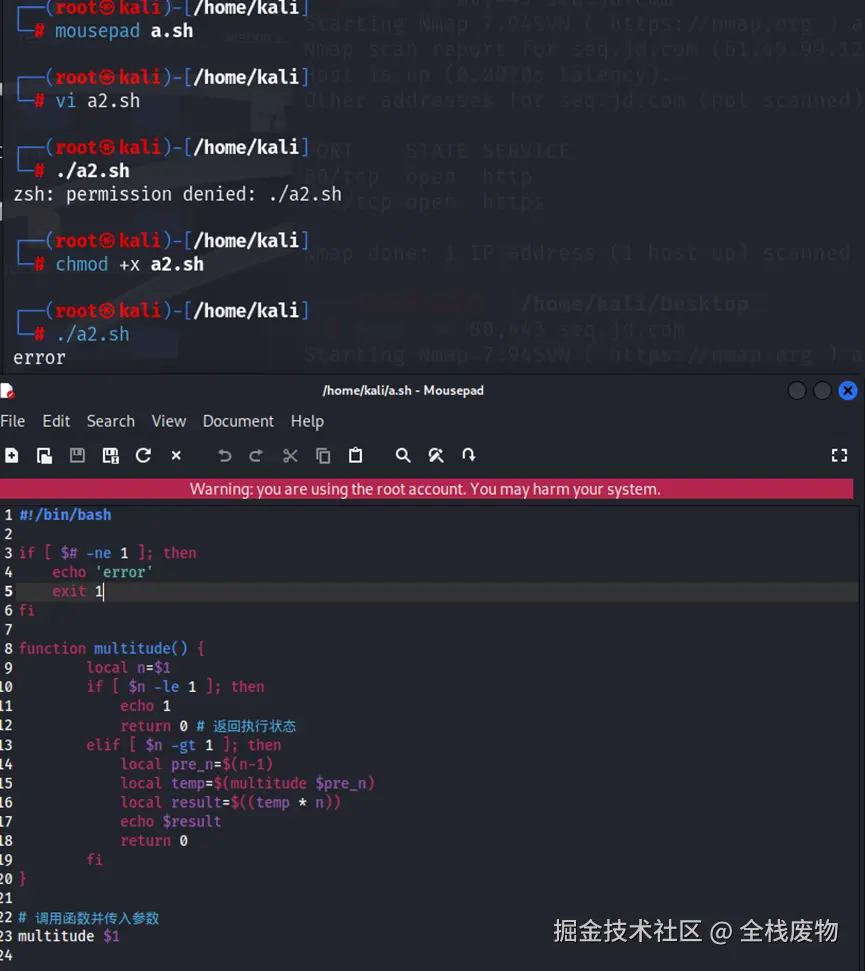Screen dimensions: 865x971
Task: Click 'vi a2.sh' terminal command
Action: [x=98, y=101]
